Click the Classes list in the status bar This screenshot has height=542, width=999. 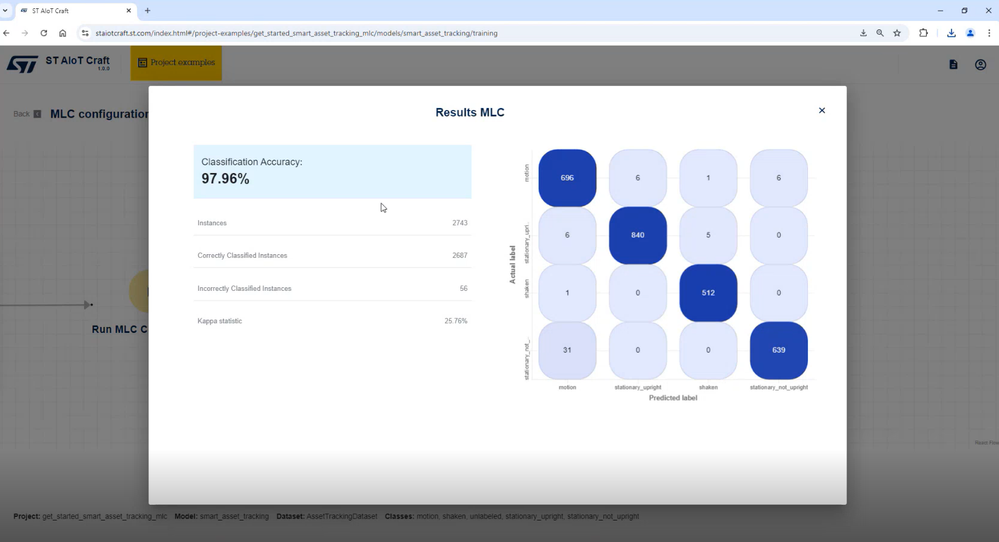click(x=512, y=517)
